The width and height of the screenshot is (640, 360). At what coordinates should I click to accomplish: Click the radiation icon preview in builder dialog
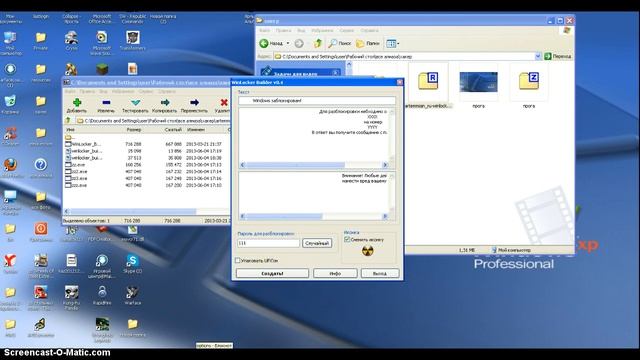(x=367, y=251)
